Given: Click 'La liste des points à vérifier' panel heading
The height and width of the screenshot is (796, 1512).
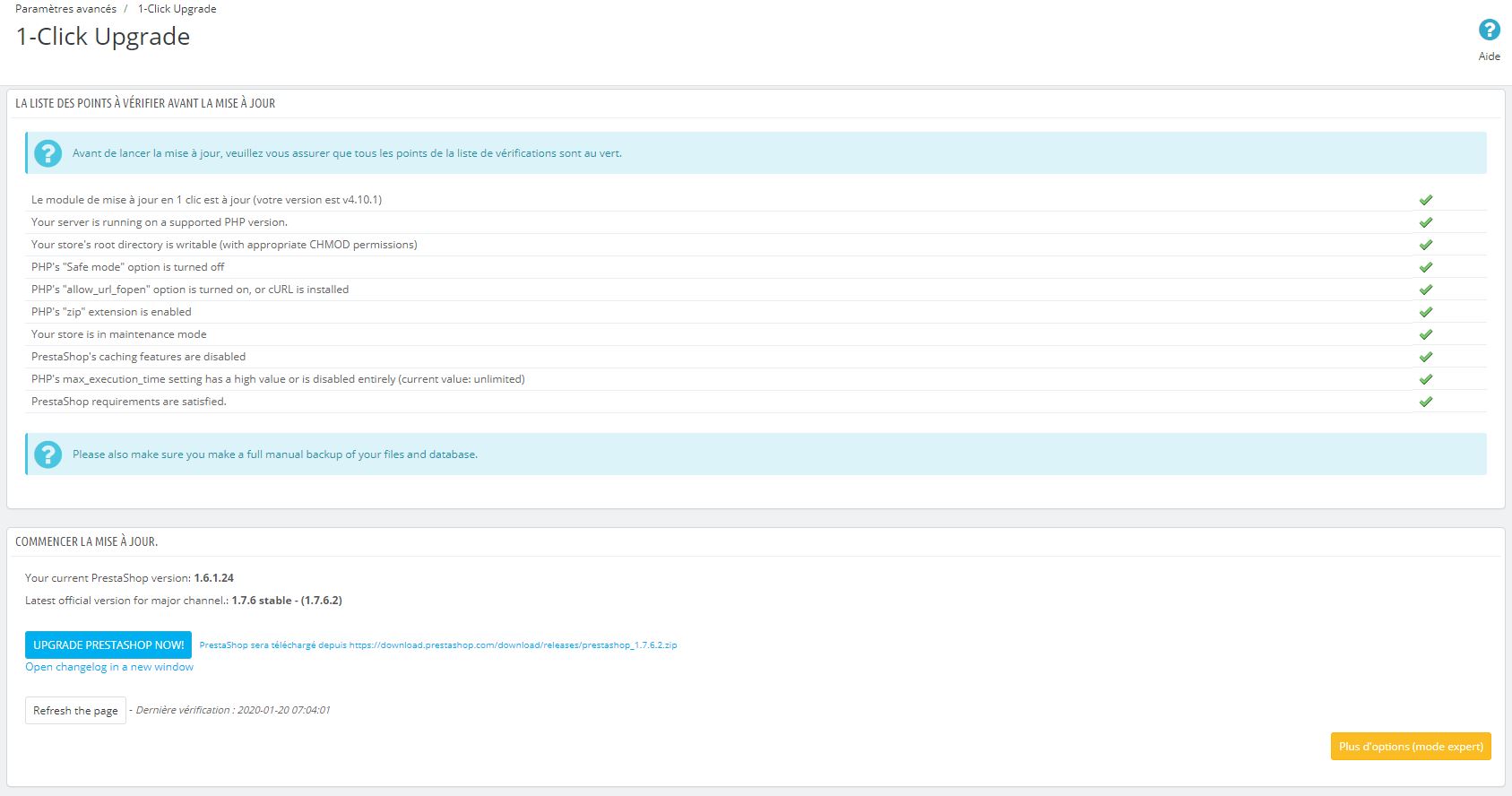Looking at the screenshot, I should pos(145,103).
